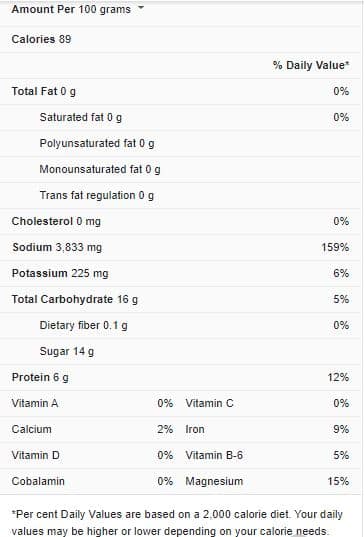Select the Calories 89 row

(x=180, y=39)
